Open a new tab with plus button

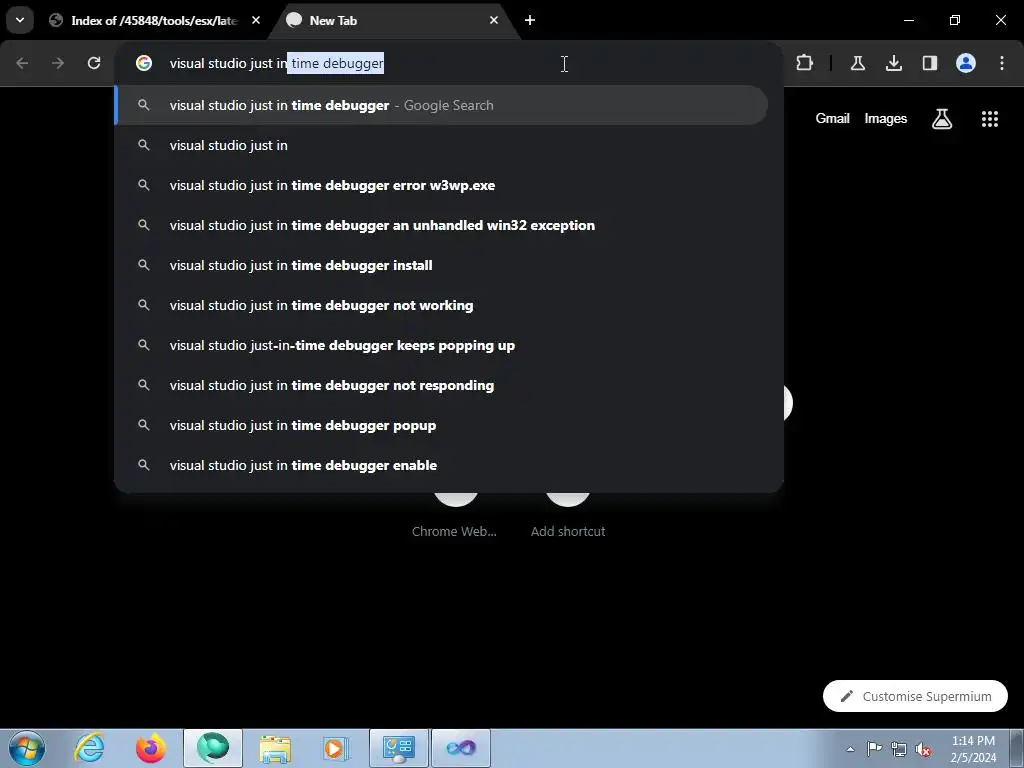[530, 20]
